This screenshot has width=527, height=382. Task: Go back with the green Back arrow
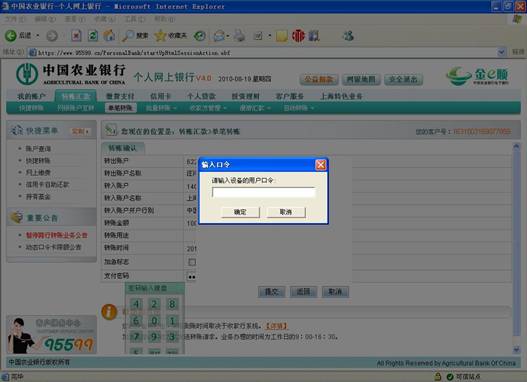click(x=10, y=36)
